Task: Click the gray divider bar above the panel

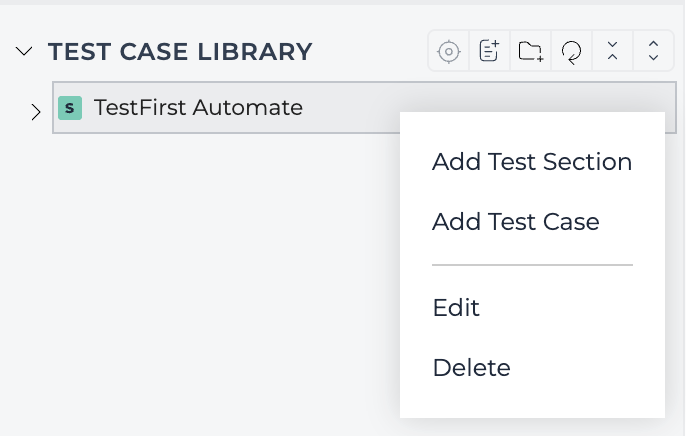Action: point(343,2)
